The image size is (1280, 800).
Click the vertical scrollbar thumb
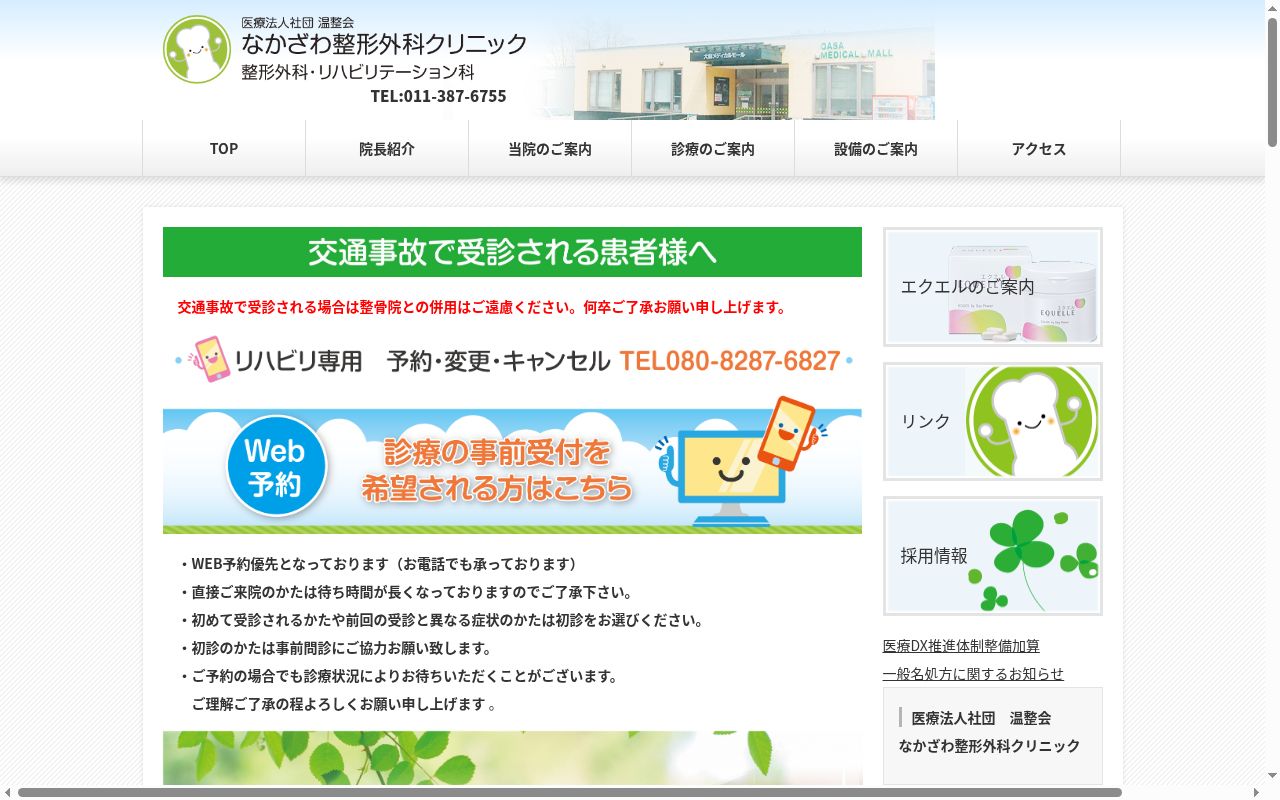(1272, 82)
